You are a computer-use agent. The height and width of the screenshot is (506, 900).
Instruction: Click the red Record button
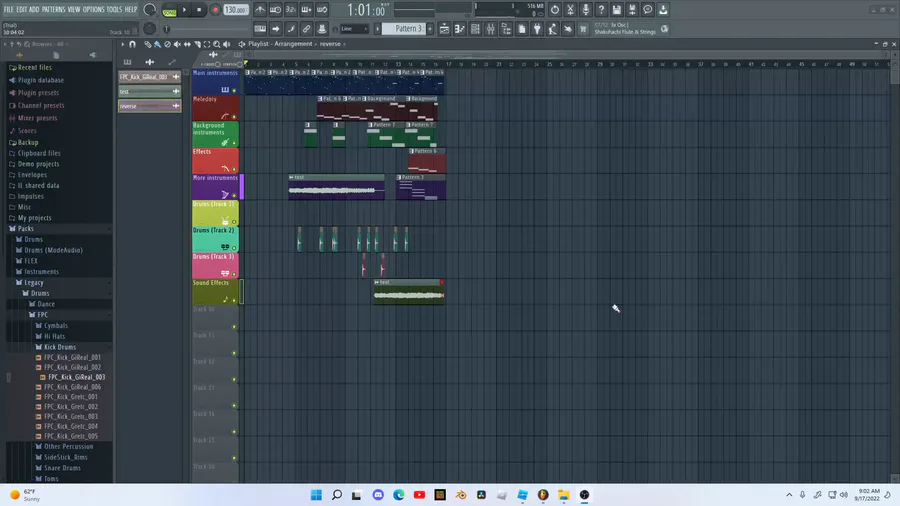pos(215,10)
